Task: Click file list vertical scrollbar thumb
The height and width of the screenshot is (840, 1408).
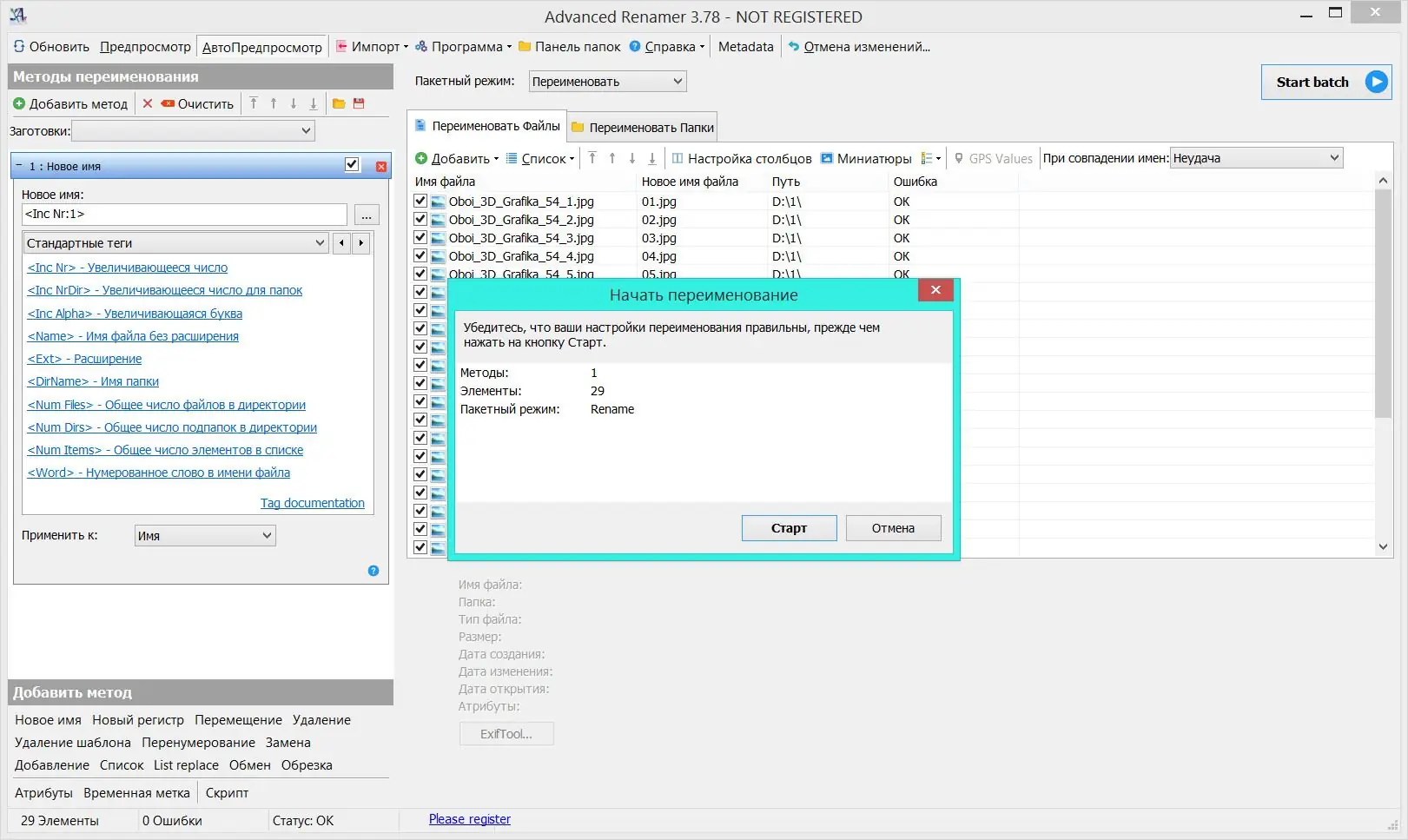Action: (x=1383, y=303)
